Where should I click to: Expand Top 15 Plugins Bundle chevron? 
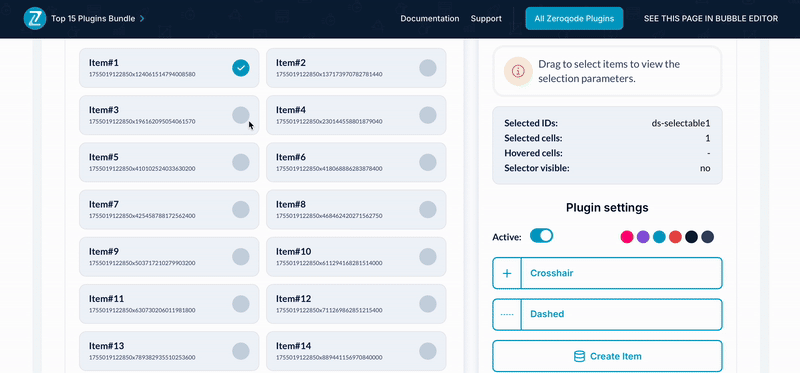point(142,19)
